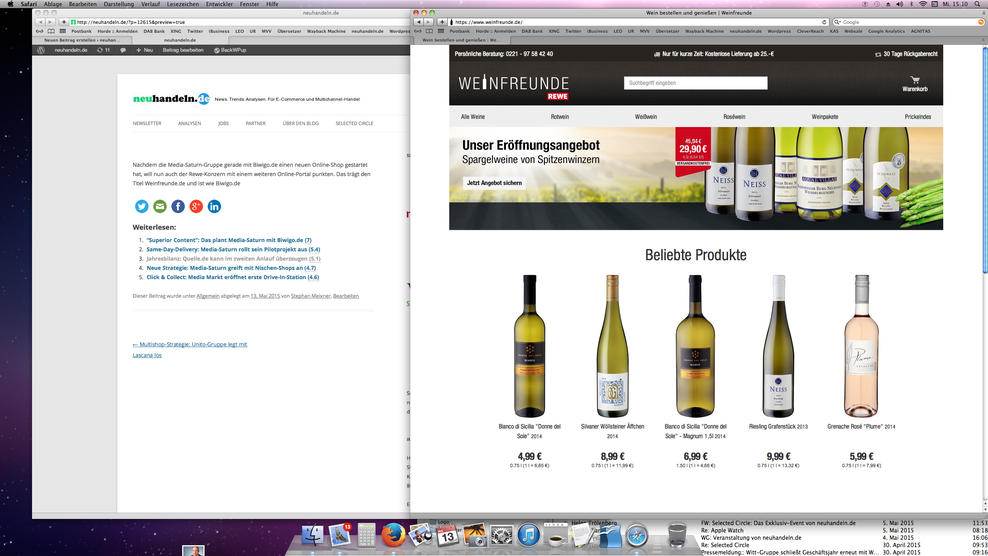Share article via email icon

coord(160,206)
